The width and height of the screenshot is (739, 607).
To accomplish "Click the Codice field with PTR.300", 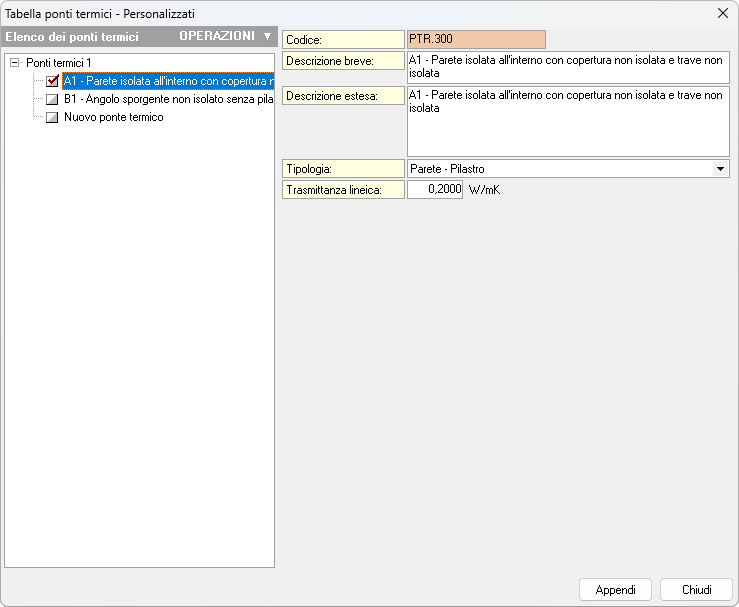I will 475,39.
